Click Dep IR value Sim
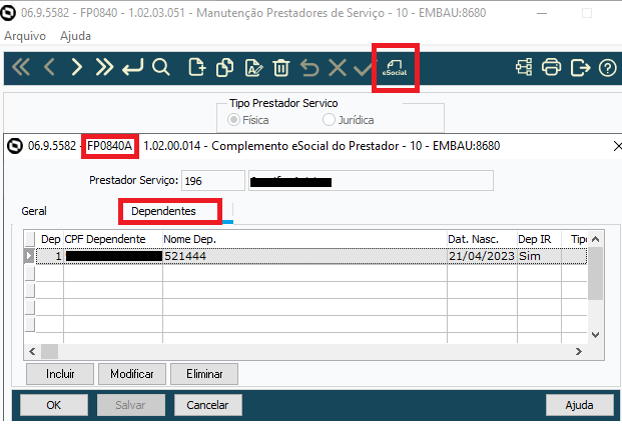The width and height of the screenshot is (622, 424). (530, 256)
